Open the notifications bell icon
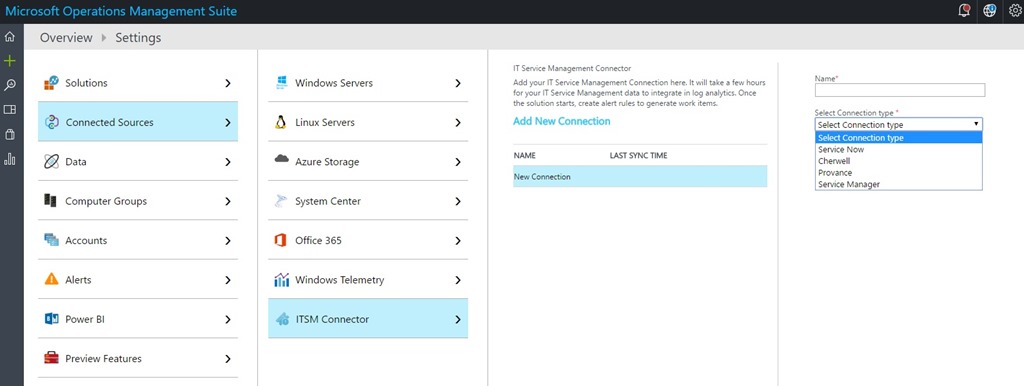Viewport: 1024px width, 386px height. 964,10
